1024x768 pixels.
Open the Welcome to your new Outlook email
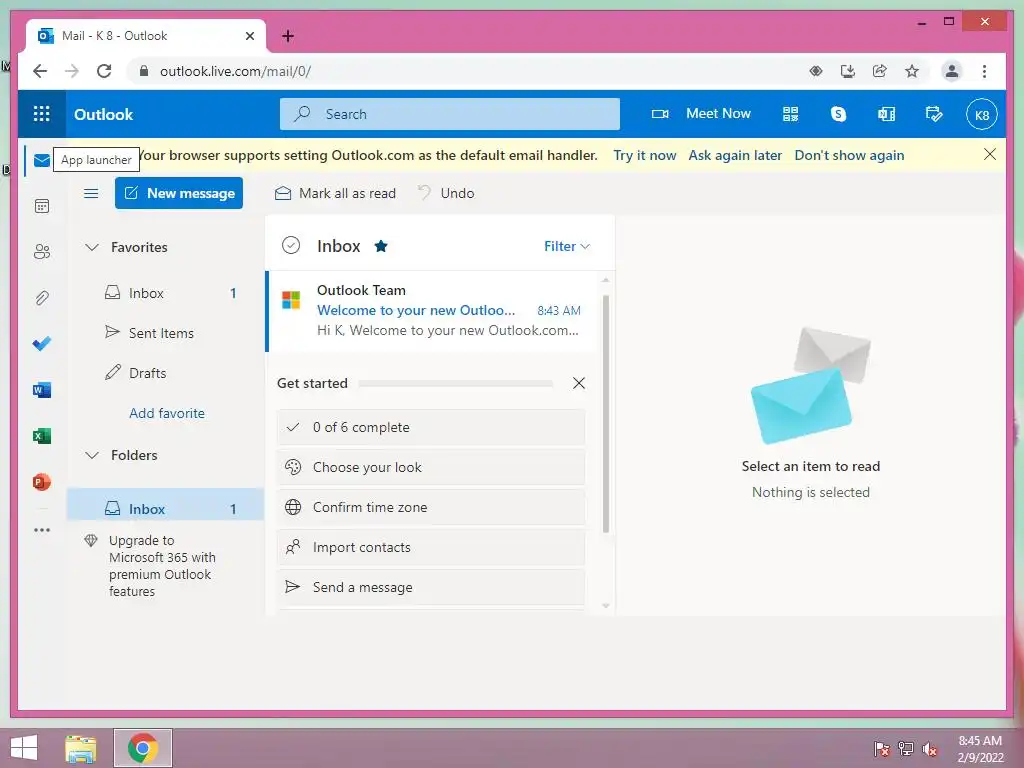(x=431, y=311)
